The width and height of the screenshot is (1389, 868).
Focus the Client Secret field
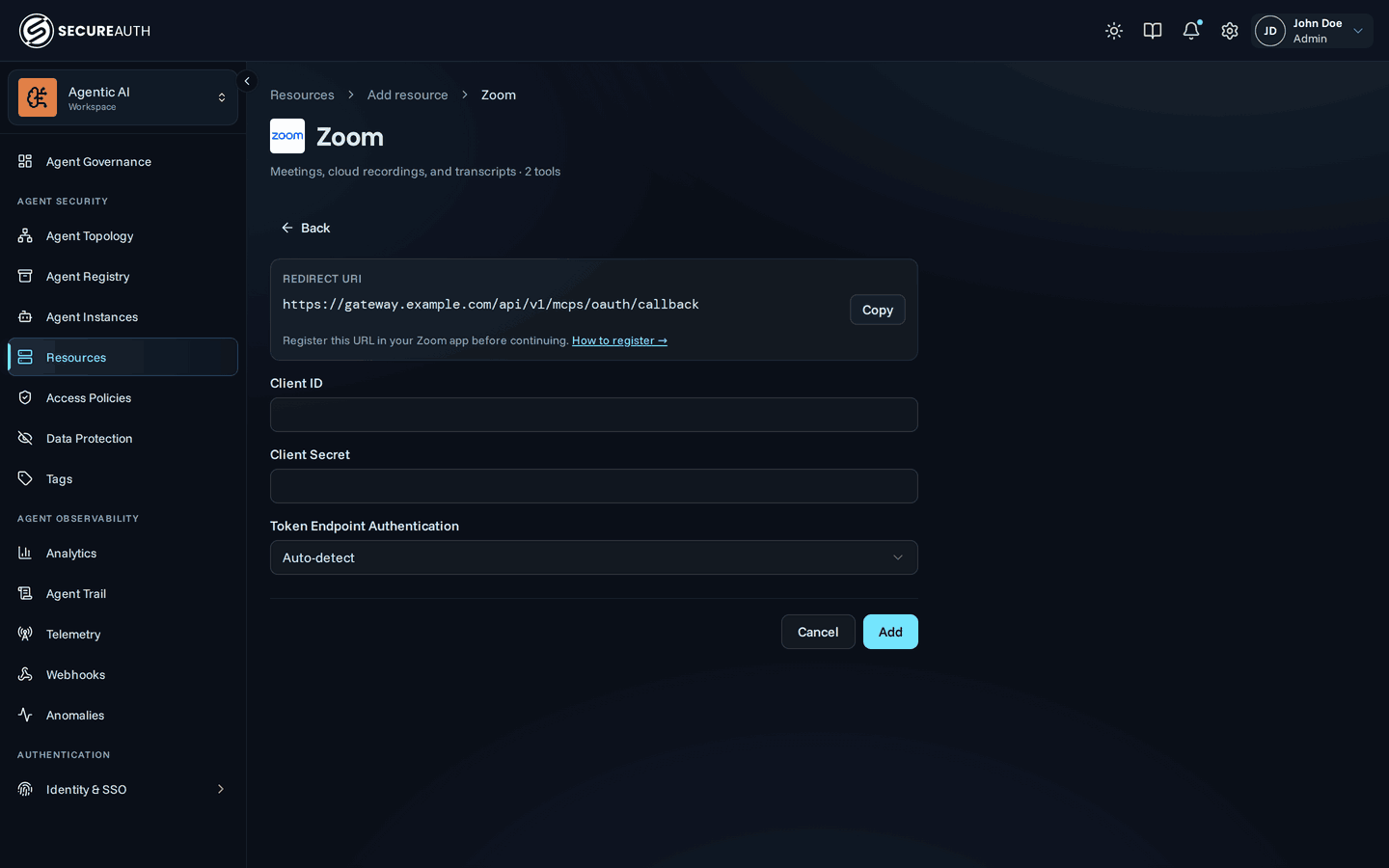point(594,486)
